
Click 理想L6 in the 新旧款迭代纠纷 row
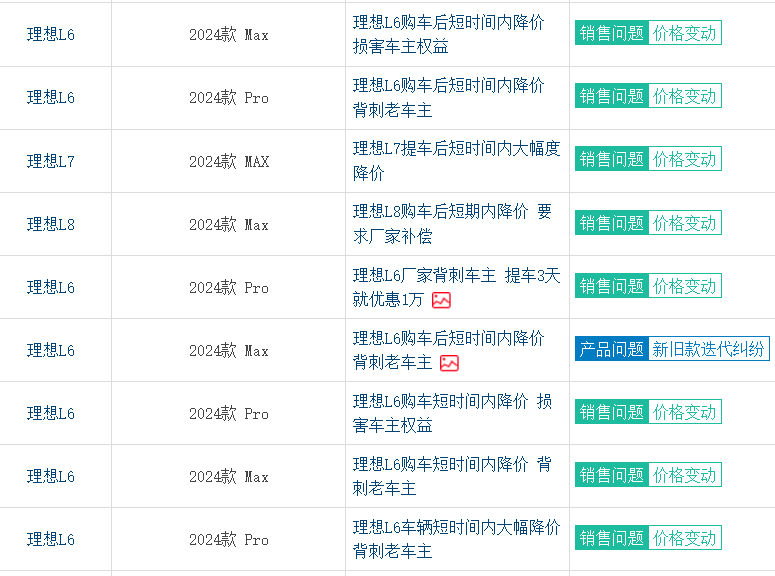tap(50, 351)
